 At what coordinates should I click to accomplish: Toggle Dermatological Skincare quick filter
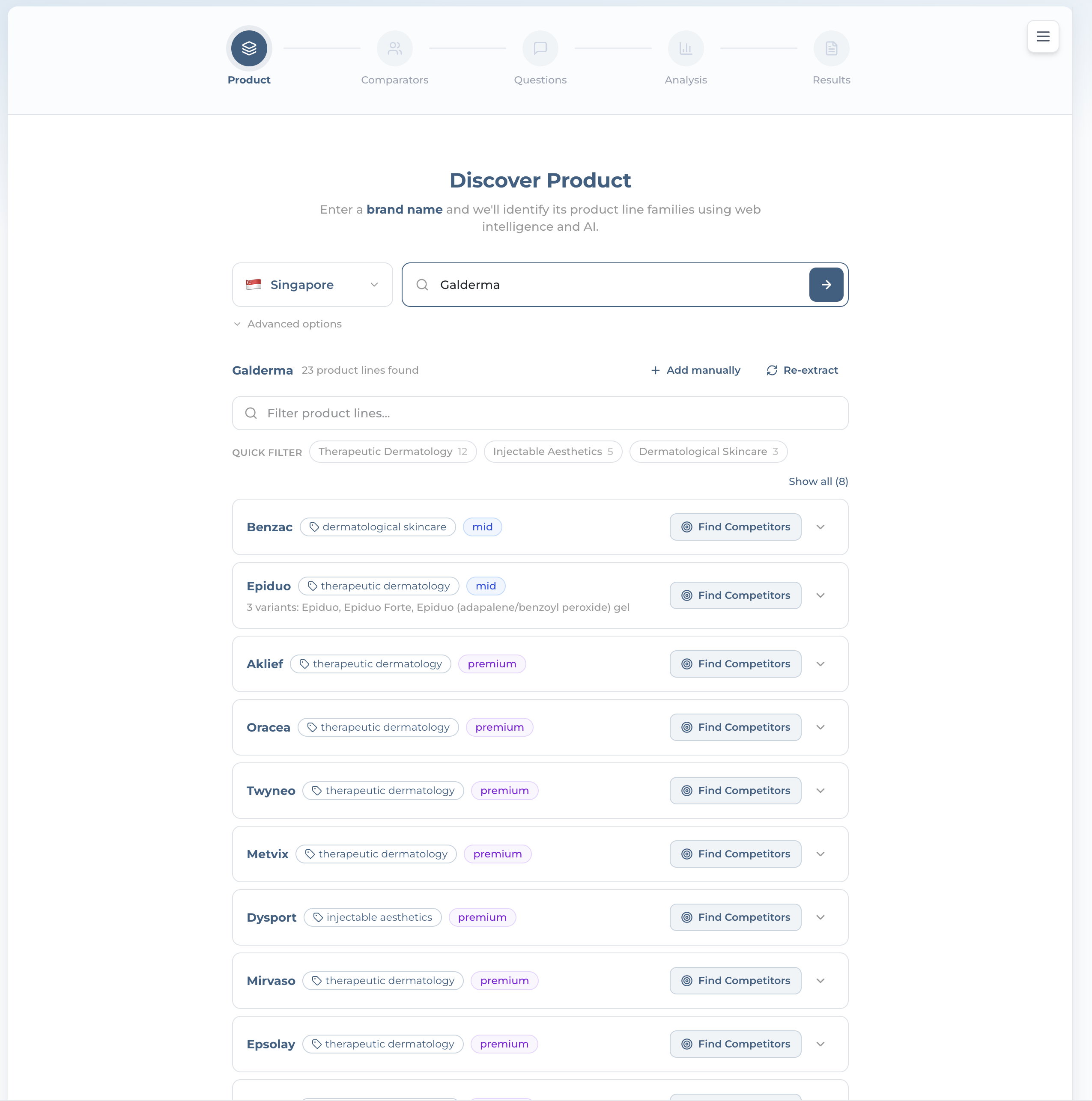point(708,451)
